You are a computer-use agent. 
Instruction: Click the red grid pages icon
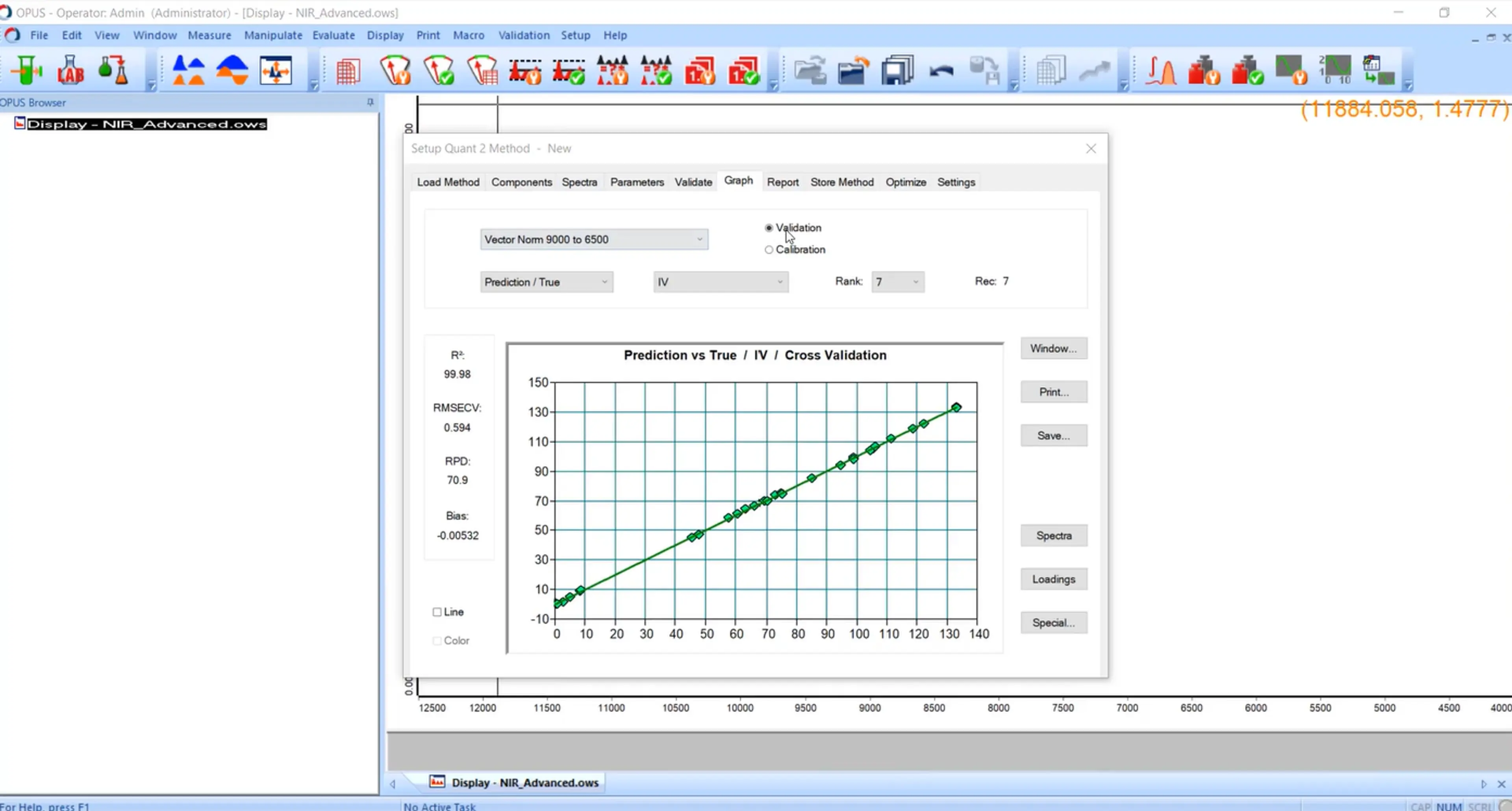click(x=348, y=72)
